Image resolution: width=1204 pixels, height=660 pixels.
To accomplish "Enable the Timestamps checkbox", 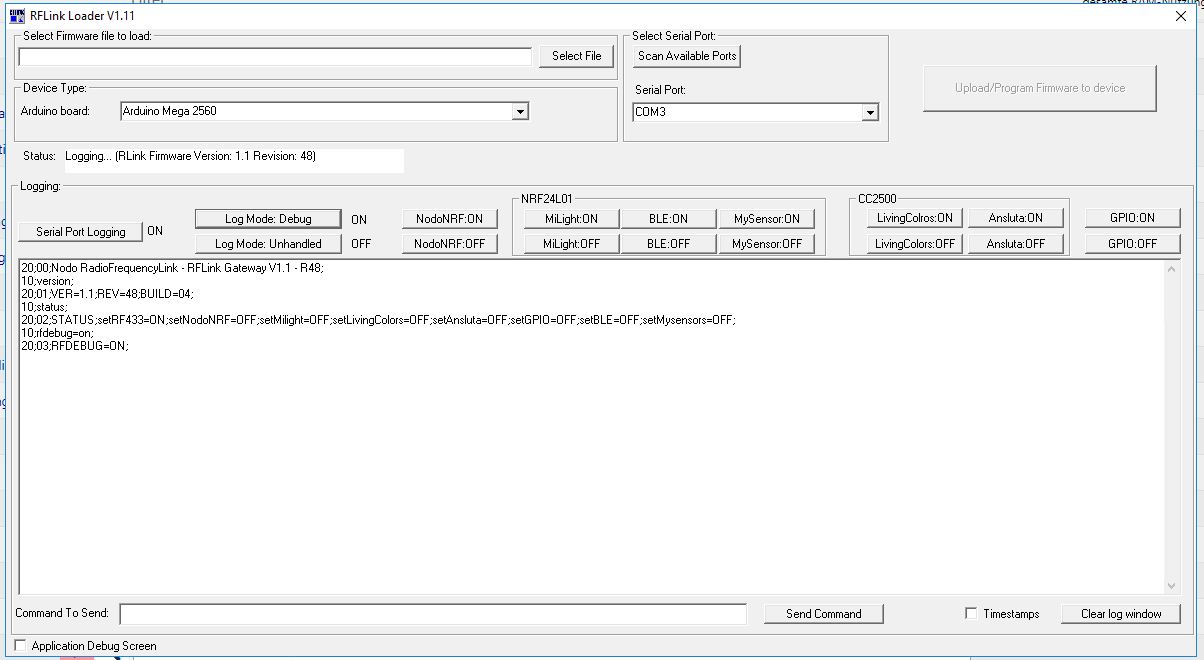I will tap(971, 613).
